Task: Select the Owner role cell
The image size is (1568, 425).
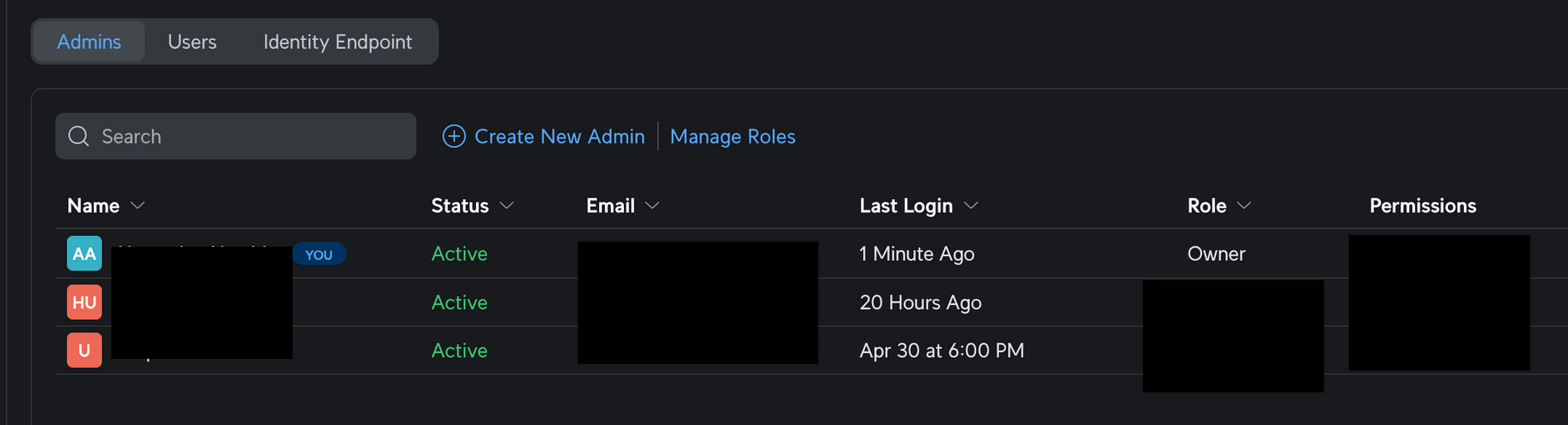Action: click(x=1216, y=254)
